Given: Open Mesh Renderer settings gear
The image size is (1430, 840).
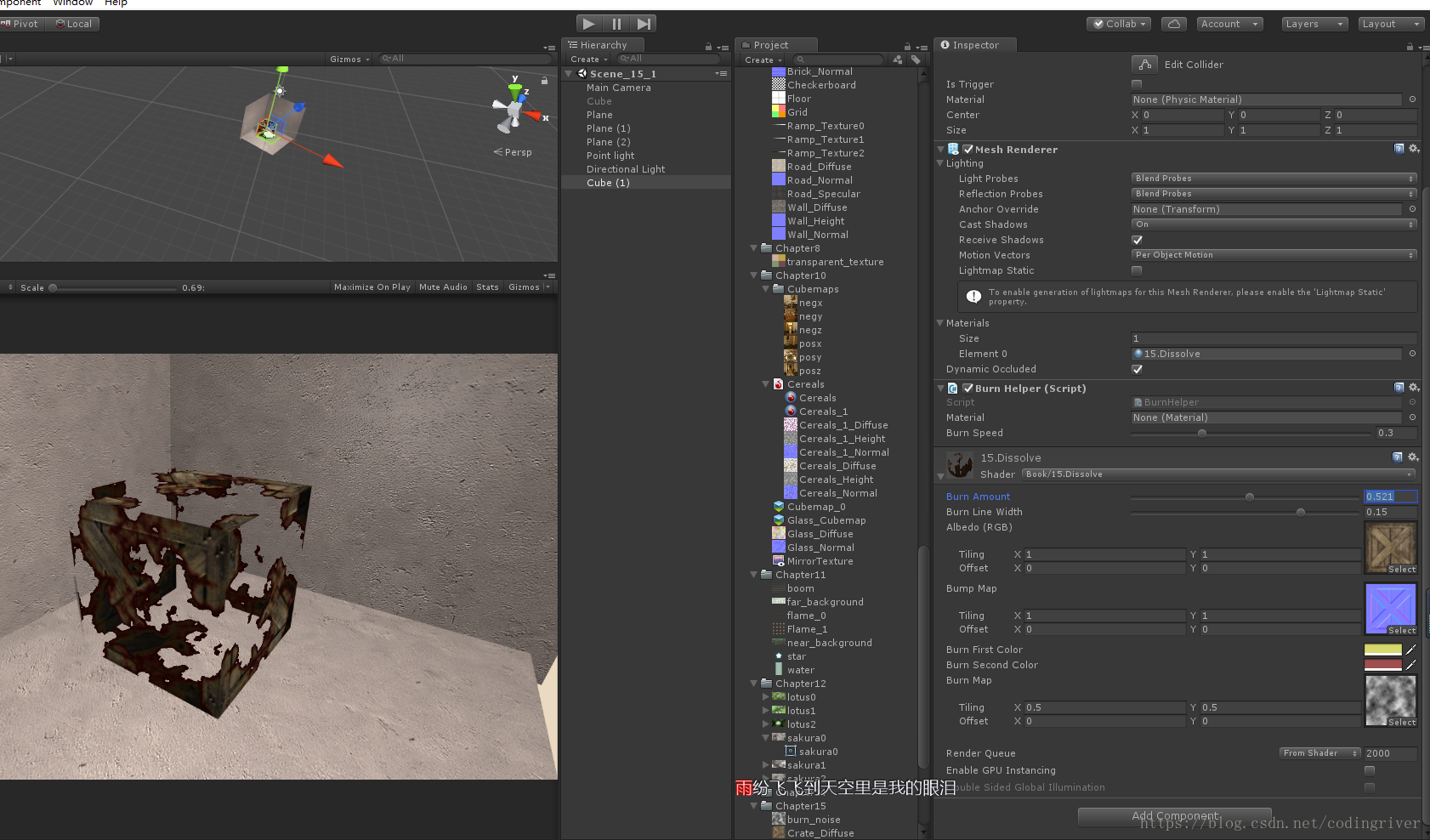Looking at the screenshot, I should tap(1414, 149).
